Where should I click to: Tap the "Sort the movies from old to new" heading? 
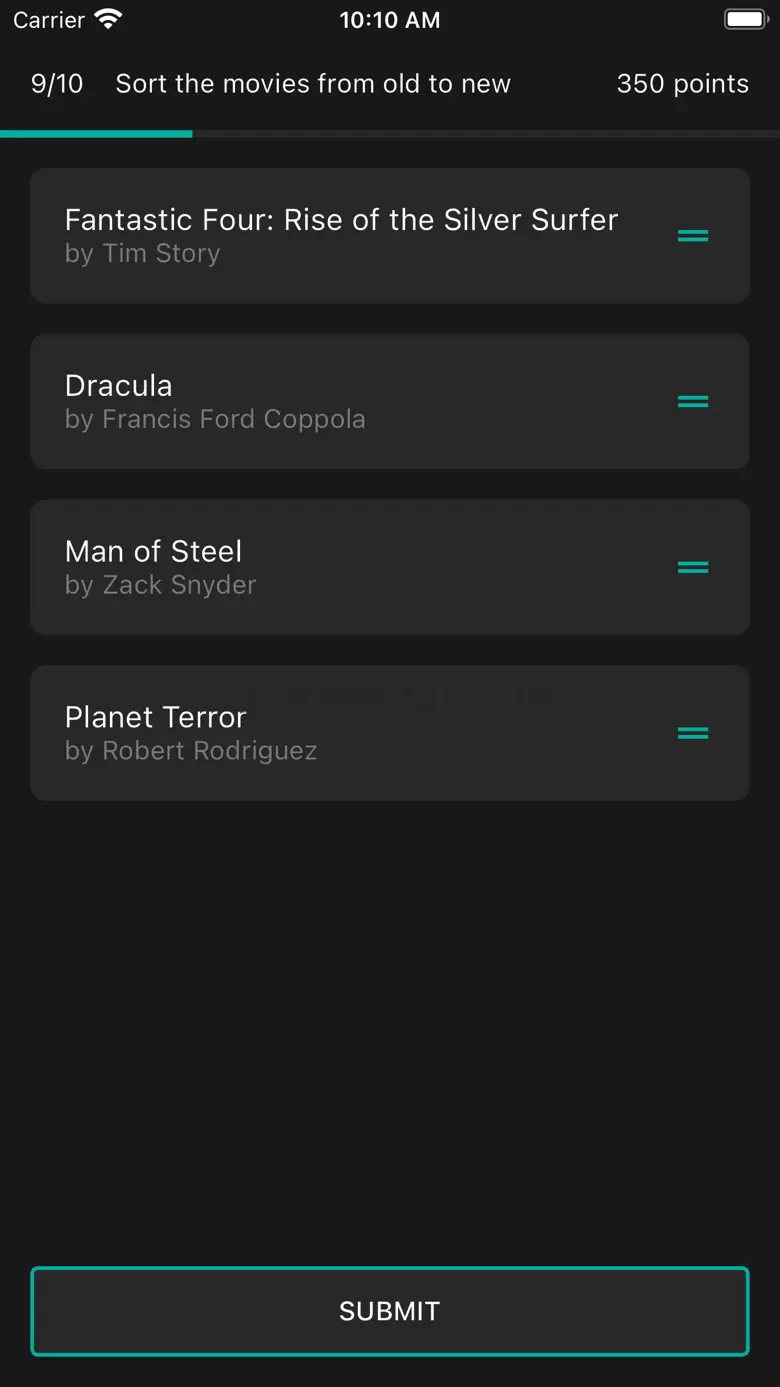coord(313,84)
